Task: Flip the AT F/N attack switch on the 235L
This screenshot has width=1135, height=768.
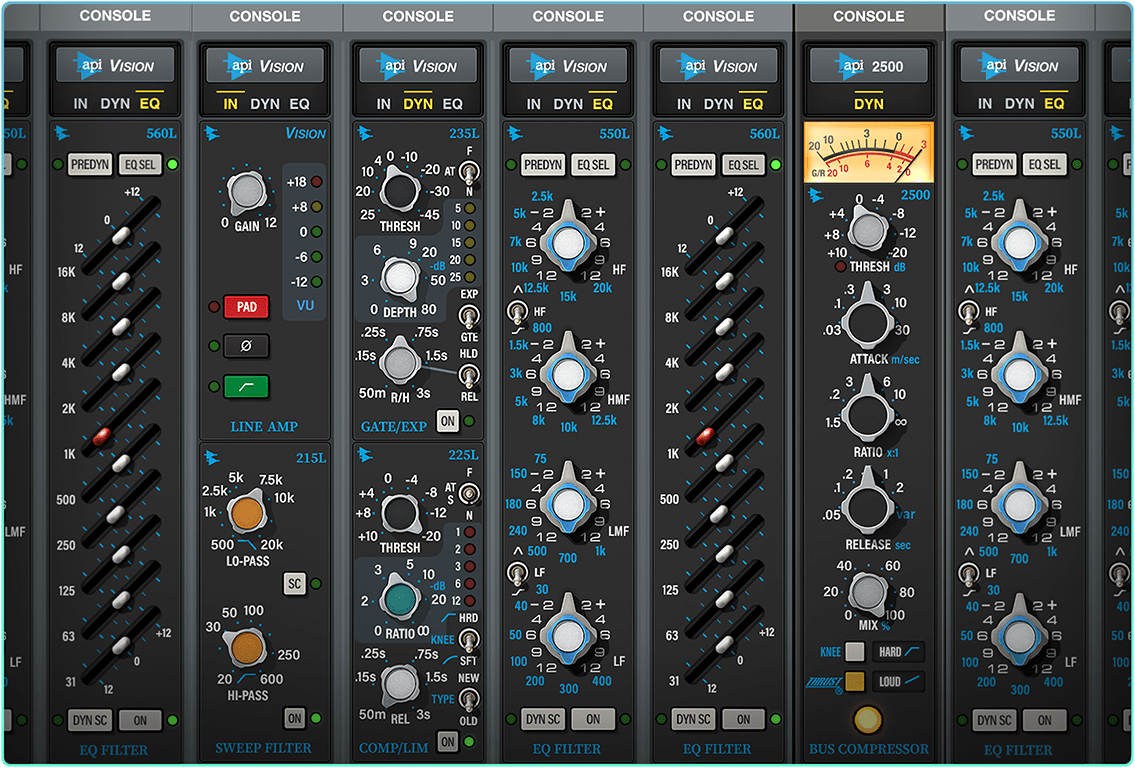Action: [x=470, y=172]
